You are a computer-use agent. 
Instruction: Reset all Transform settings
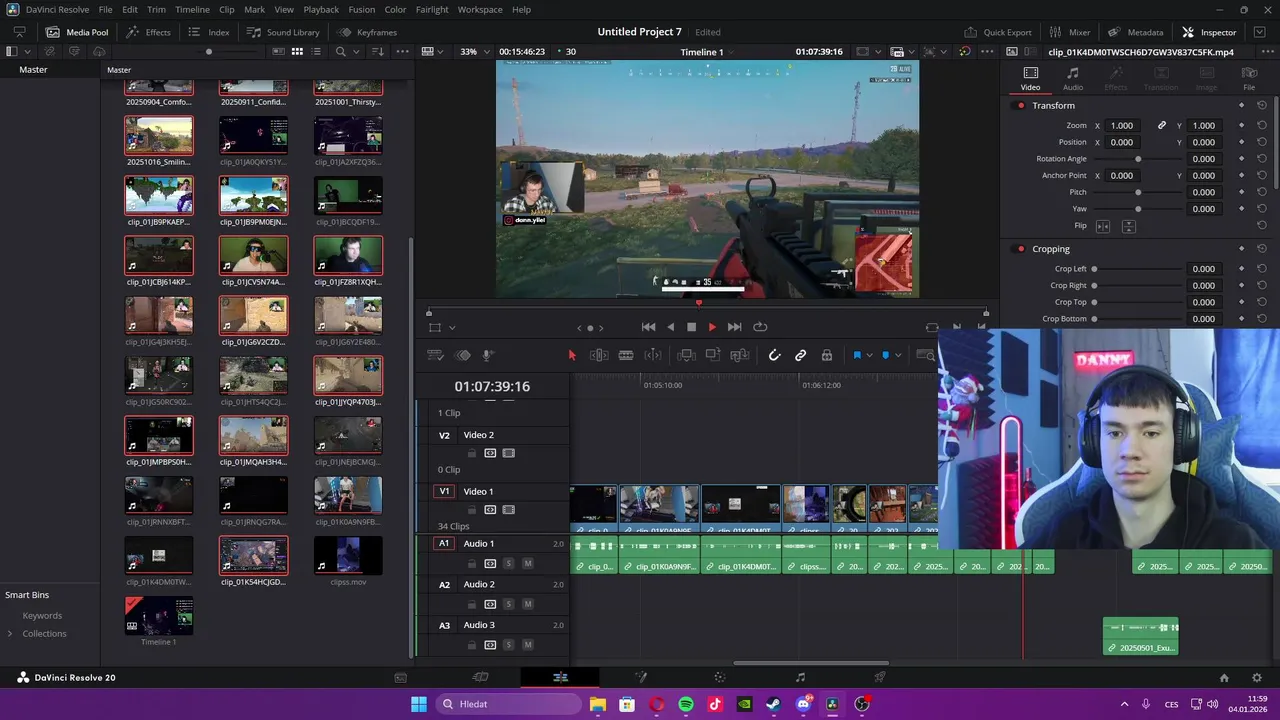(x=1262, y=105)
